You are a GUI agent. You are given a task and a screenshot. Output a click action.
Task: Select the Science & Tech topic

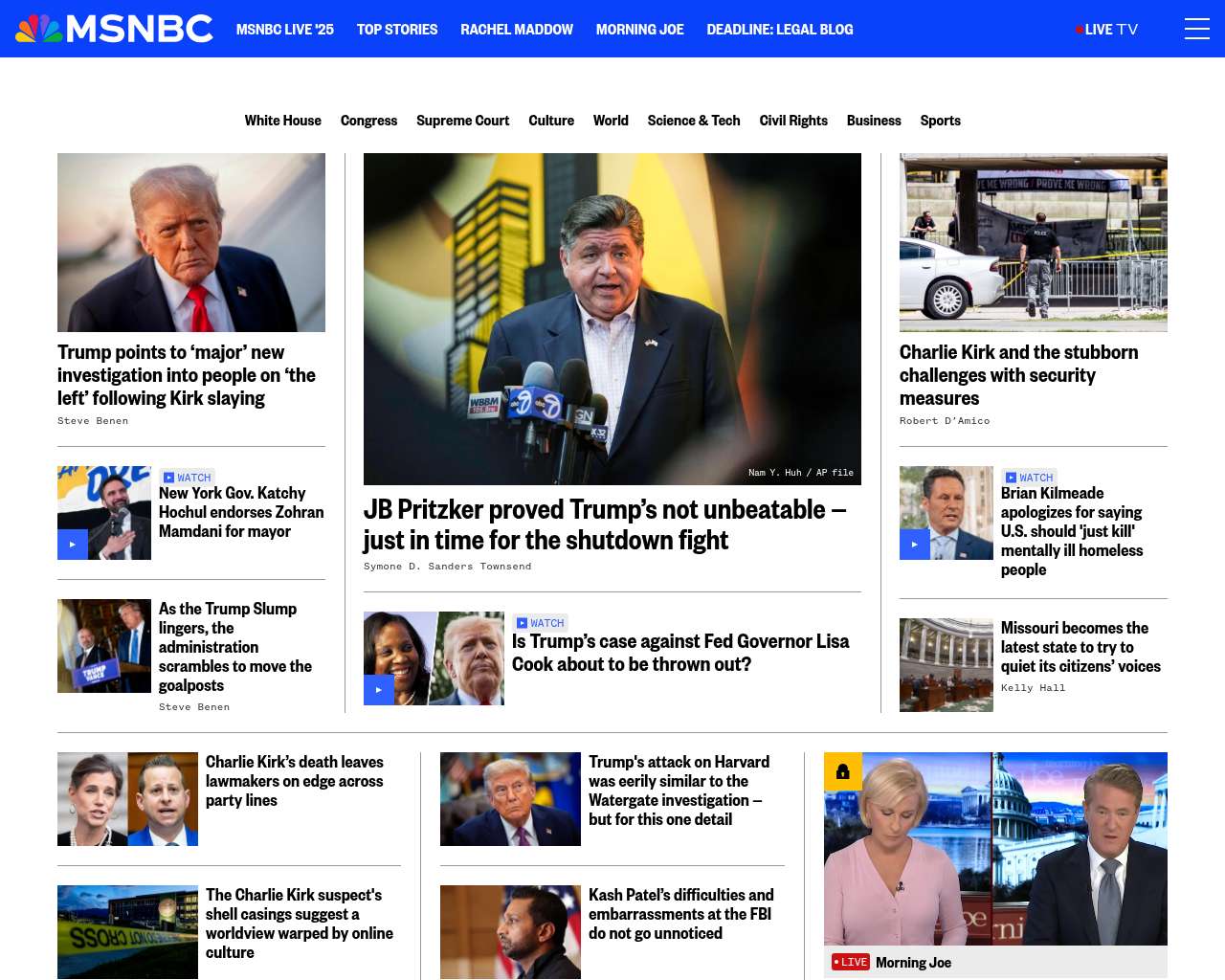click(x=694, y=121)
